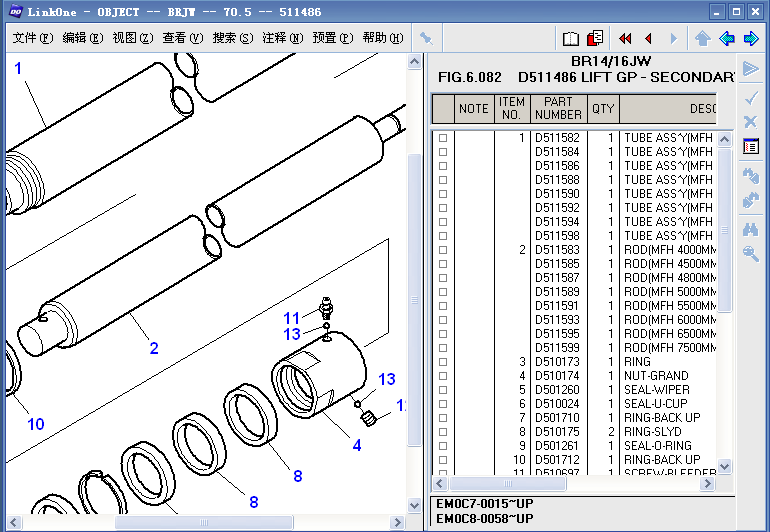The image size is (770, 532).
Task: Click the red book with page icon
Action: coord(596,39)
